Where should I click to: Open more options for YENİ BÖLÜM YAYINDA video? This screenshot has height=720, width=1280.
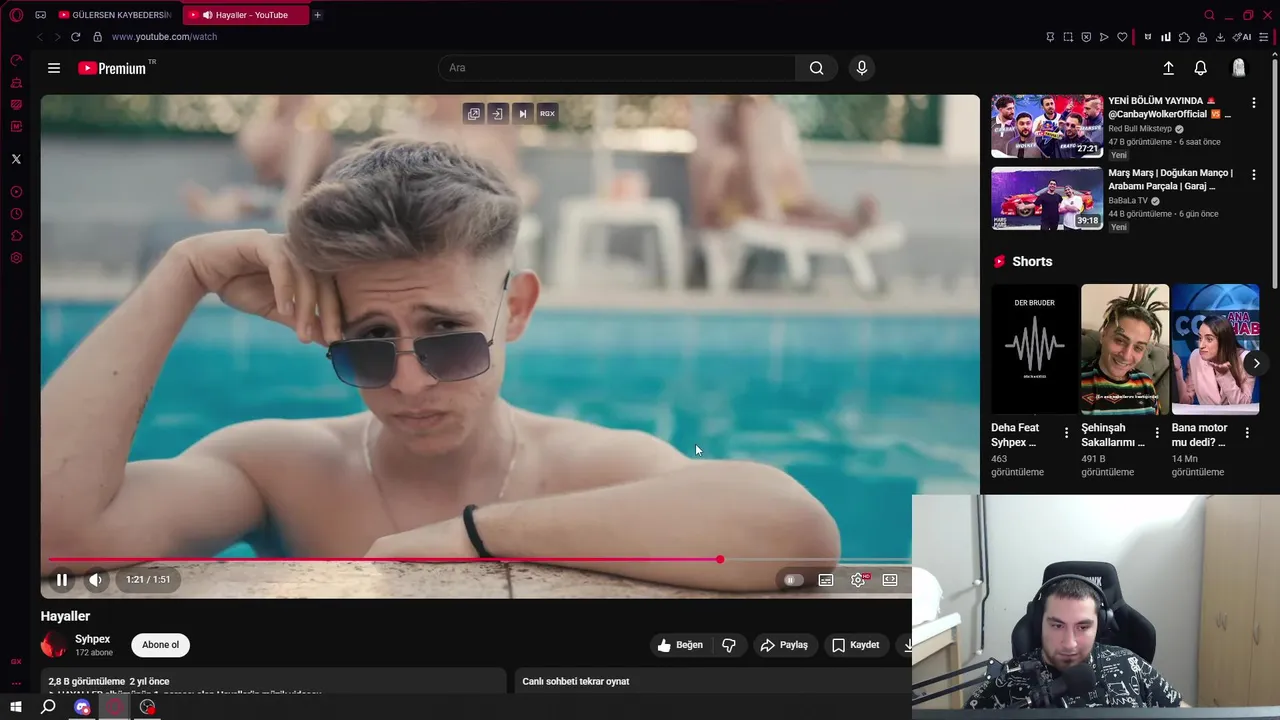click(x=1254, y=103)
